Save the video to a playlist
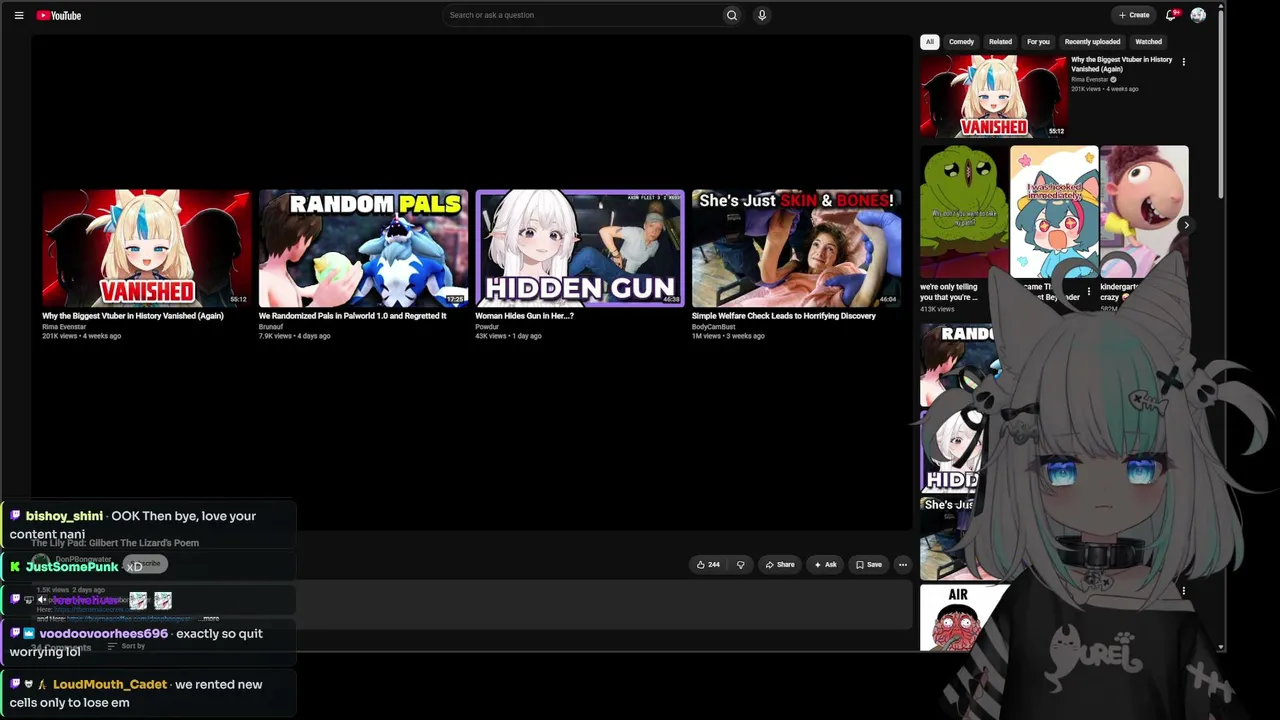The height and width of the screenshot is (720, 1280). pyautogui.click(x=868, y=565)
